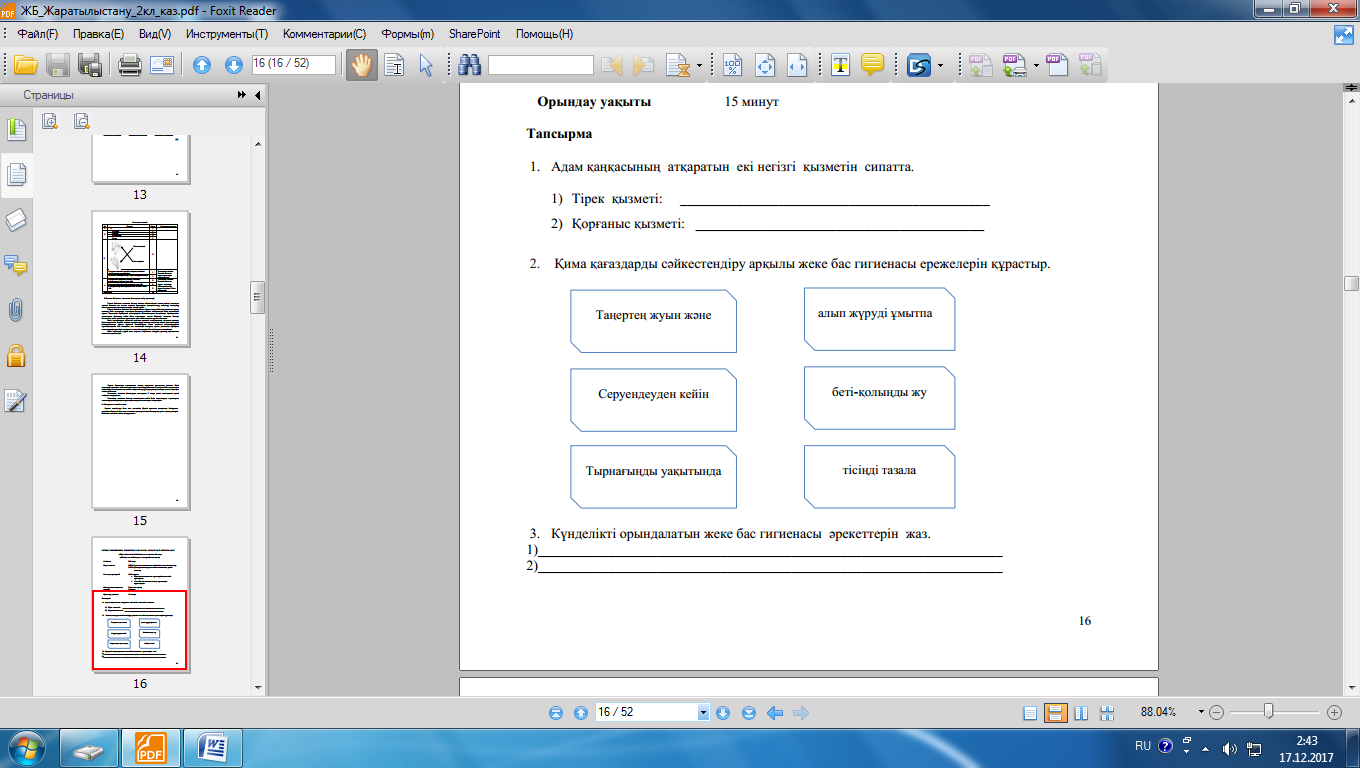This screenshot has height=768, width=1360.
Task: Open the Инструменты(T) menu
Action: coord(226,34)
